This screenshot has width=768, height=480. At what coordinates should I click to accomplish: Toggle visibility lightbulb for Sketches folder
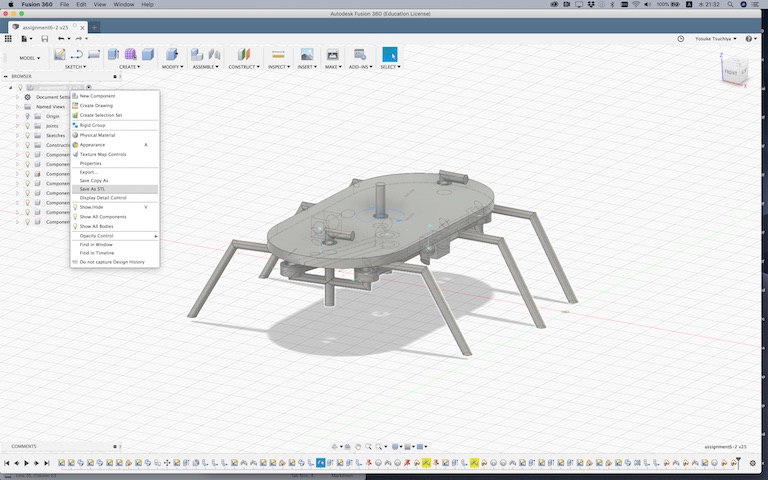tap(27, 136)
